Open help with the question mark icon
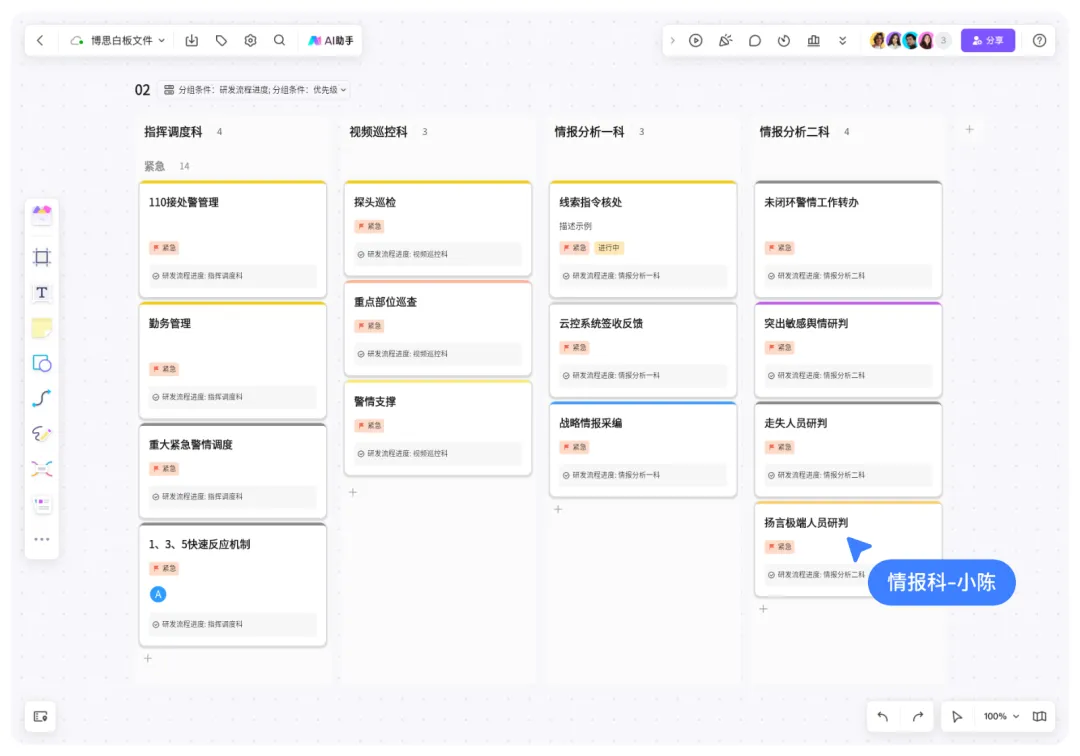The height and width of the screenshot is (756, 1080). point(1039,41)
